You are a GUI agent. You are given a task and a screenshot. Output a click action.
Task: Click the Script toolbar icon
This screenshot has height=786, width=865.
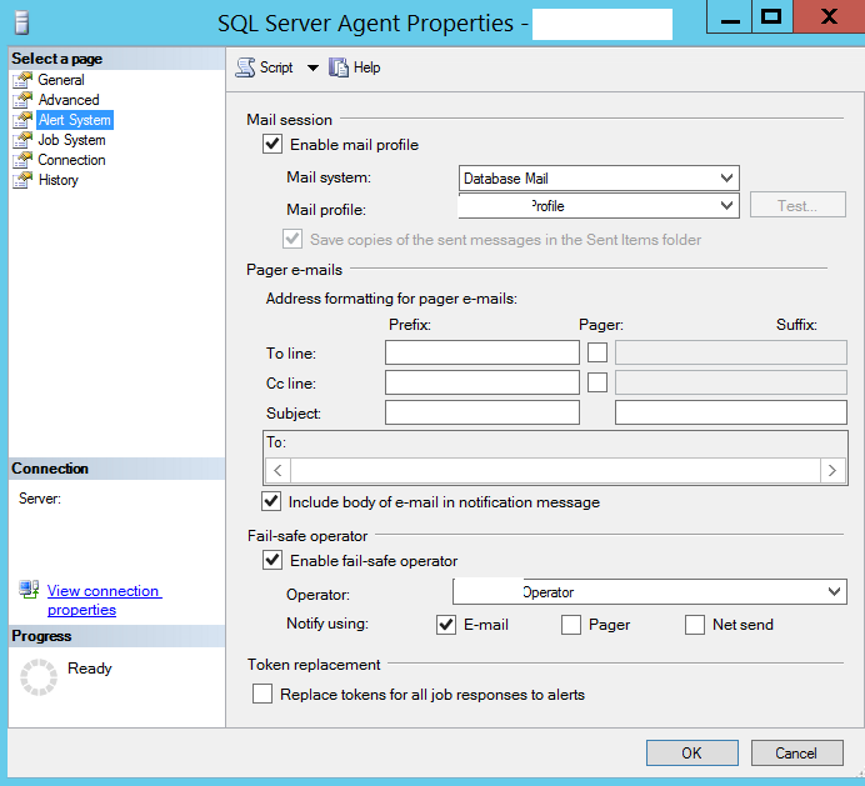pyautogui.click(x=245, y=67)
